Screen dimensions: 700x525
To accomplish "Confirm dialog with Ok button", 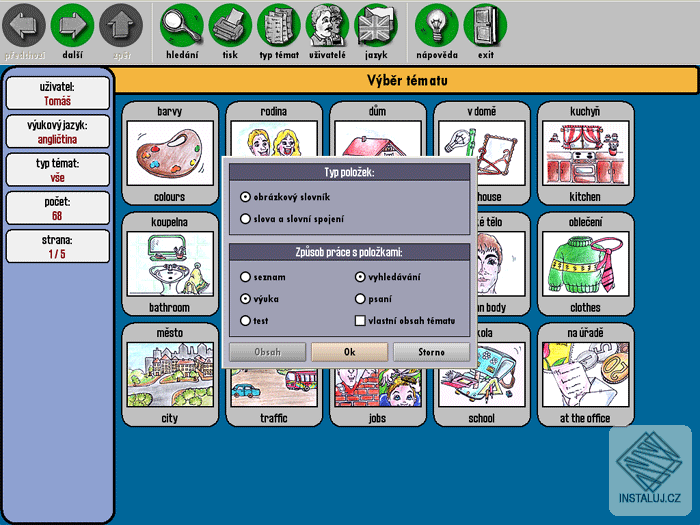I will pyautogui.click(x=350, y=352).
